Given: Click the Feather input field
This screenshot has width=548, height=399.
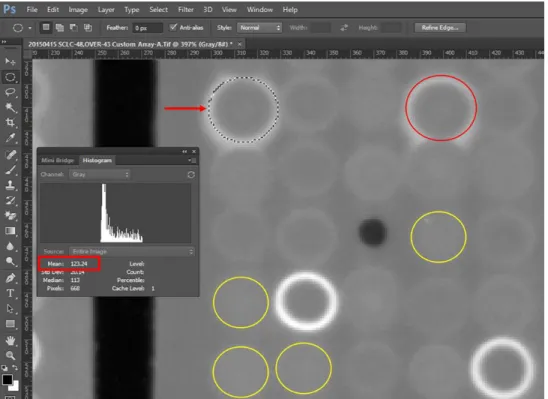Looking at the screenshot, I should click(x=147, y=28).
